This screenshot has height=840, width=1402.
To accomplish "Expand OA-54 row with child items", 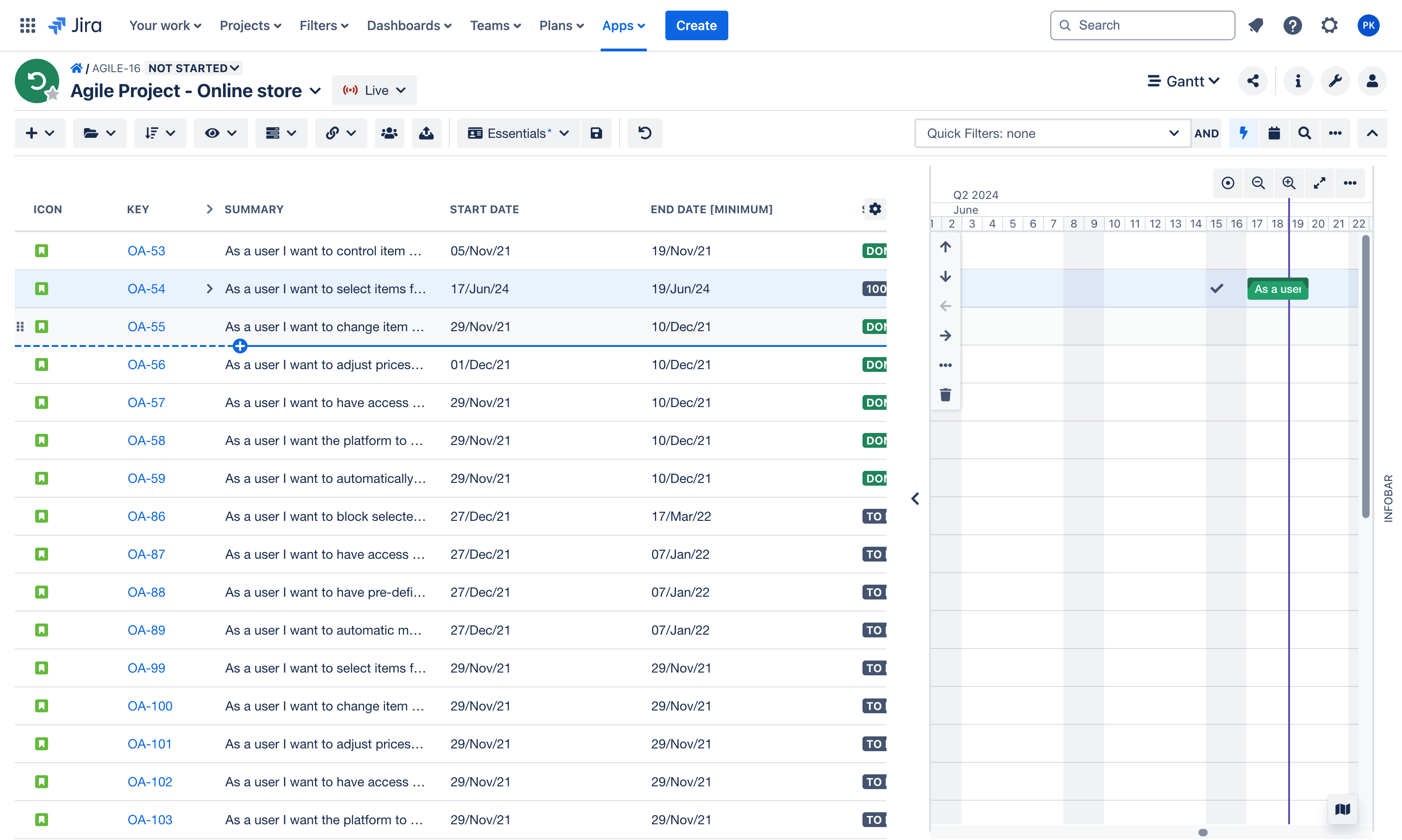I will (x=209, y=288).
